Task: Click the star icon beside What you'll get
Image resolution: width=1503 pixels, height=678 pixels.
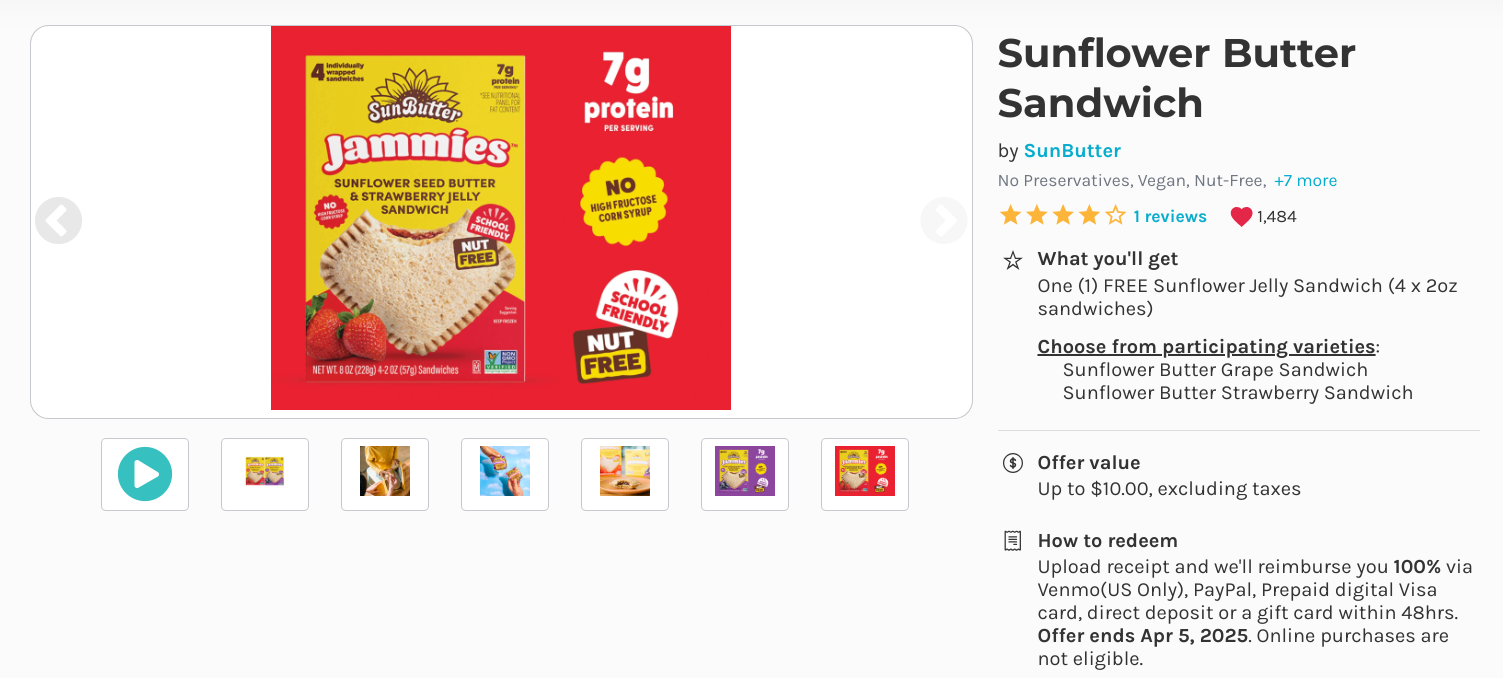Action: (1013, 261)
